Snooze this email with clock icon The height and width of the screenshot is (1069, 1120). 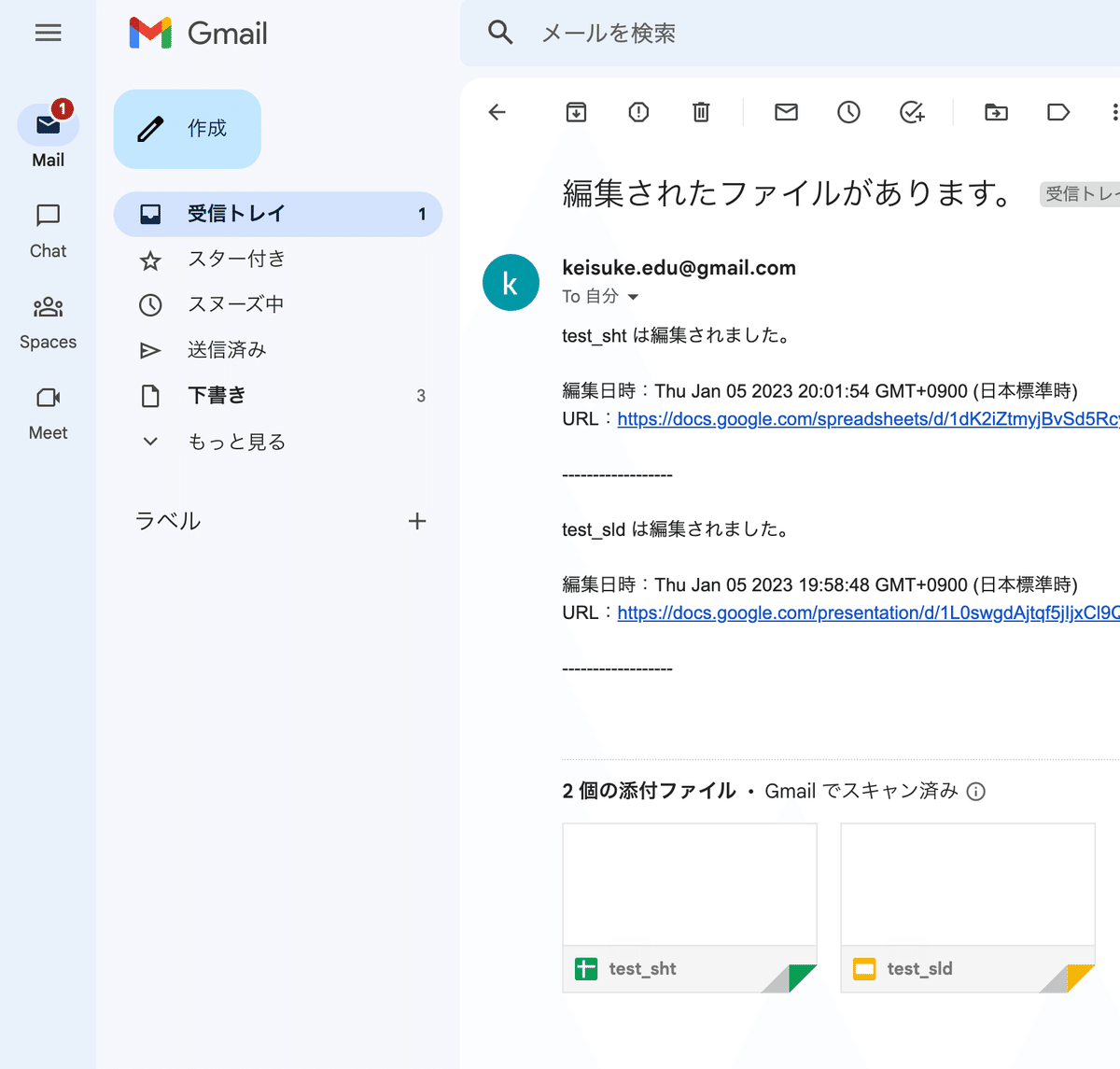pyautogui.click(x=848, y=112)
